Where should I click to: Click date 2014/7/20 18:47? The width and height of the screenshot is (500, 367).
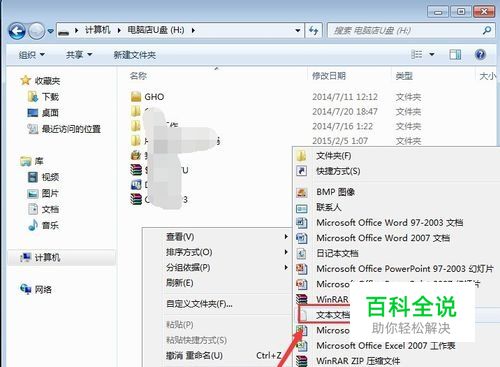(345, 112)
